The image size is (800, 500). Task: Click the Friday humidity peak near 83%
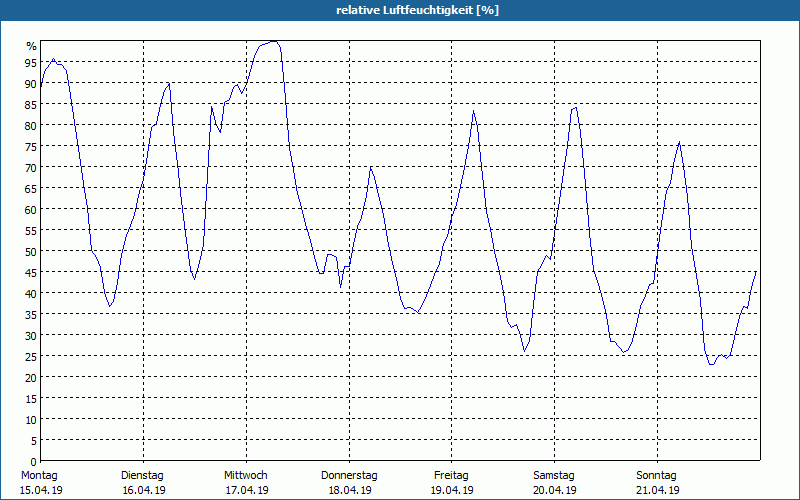[473, 111]
